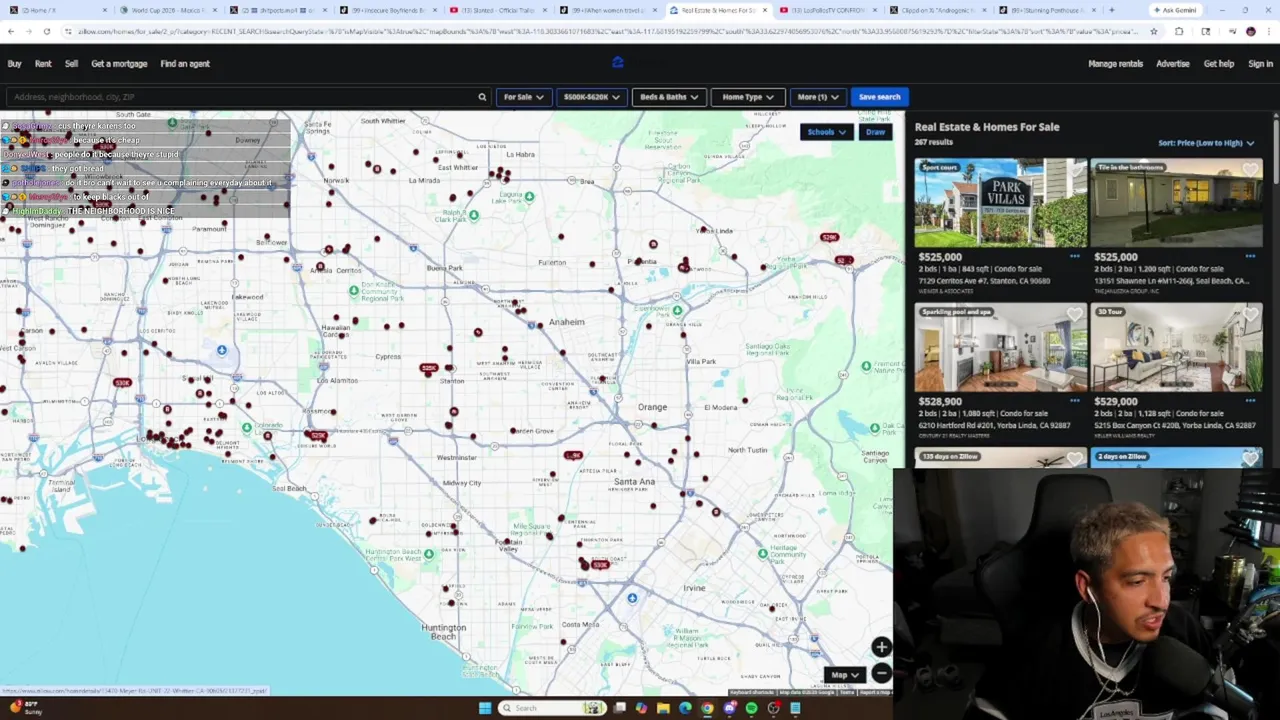
Task: Save the $525,000 Cerritos Ave listing with the heart
Action: [x=1075, y=170]
